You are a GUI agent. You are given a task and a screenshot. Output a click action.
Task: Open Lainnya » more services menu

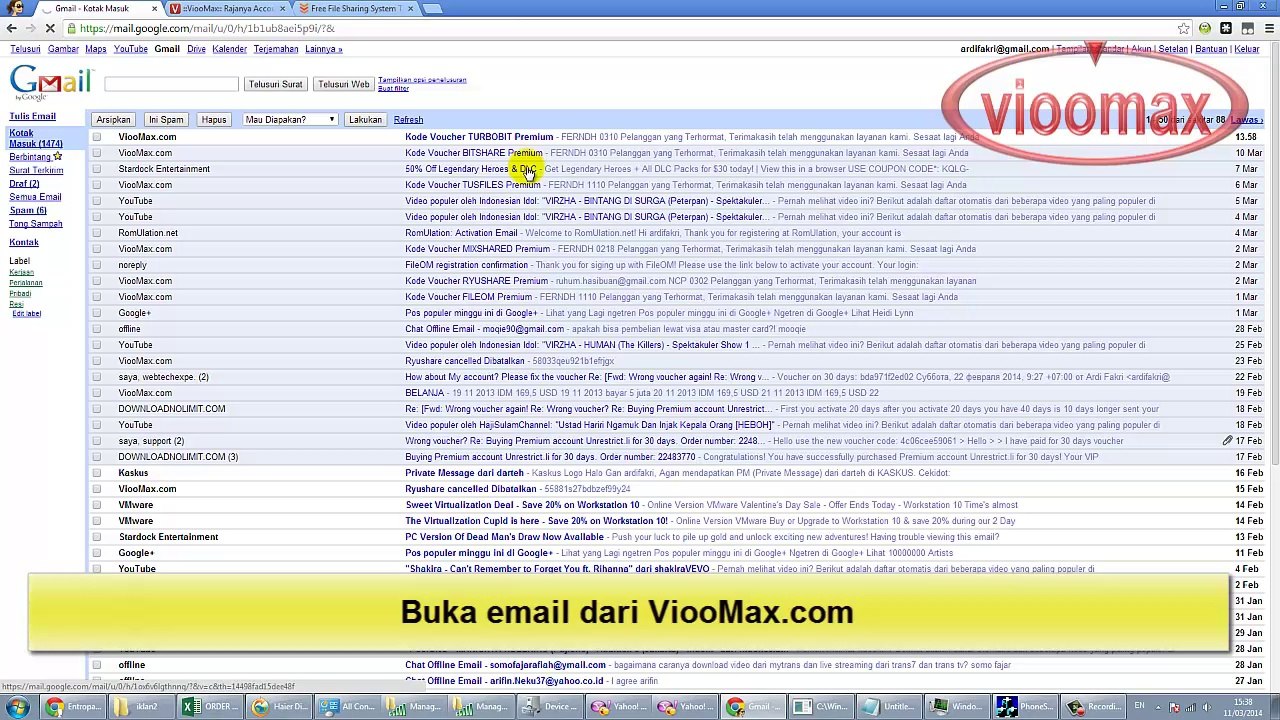pyautogui.click(x=323, y=49)
